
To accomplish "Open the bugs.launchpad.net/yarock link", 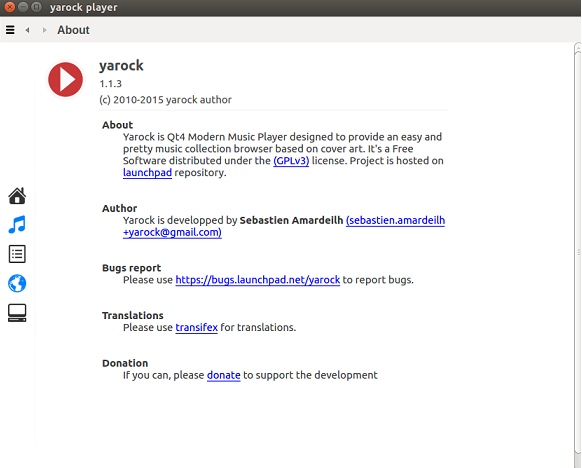I will tap(258, 280).
